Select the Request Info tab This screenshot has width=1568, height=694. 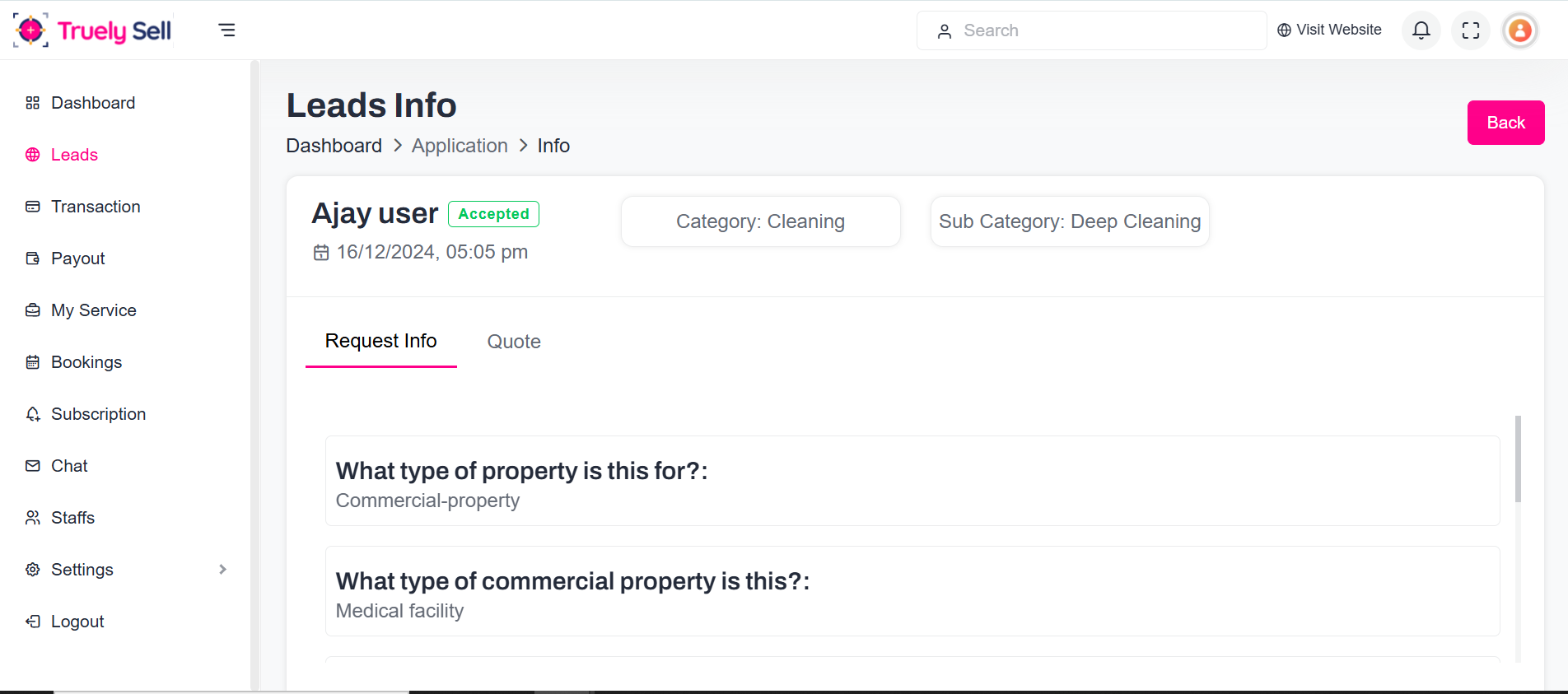point(380,341)
